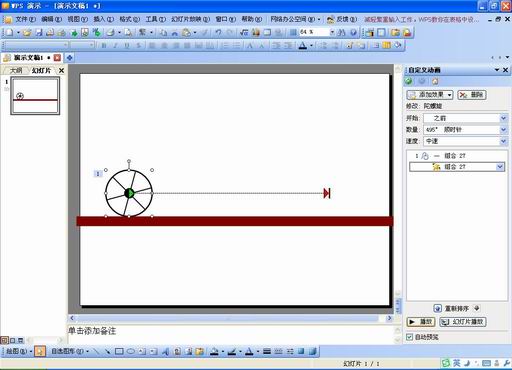Screen dimensions: 512x370
Task: Expand the 速度 speed dropdown
Action: pos(503,141)
